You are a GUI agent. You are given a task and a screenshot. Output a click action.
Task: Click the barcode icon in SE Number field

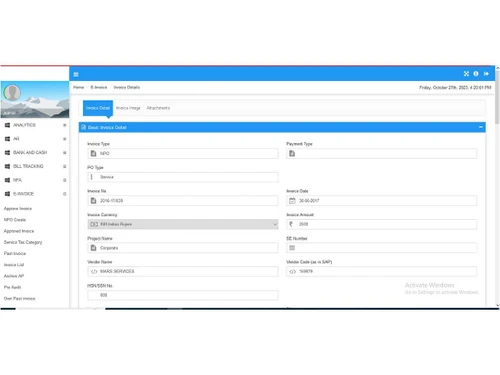(x=292, y=248)
